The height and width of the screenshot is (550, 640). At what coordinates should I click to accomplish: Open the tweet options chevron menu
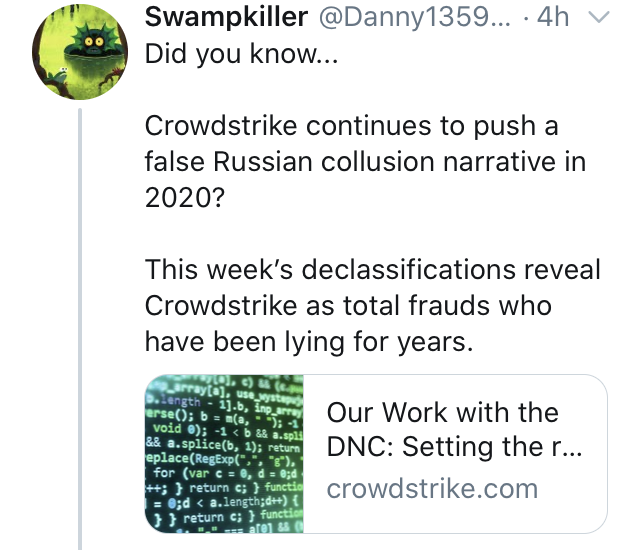[598, 17]
